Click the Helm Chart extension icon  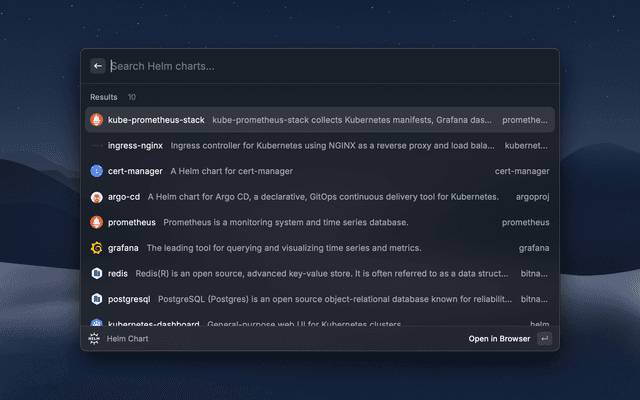tap(95, 339)
